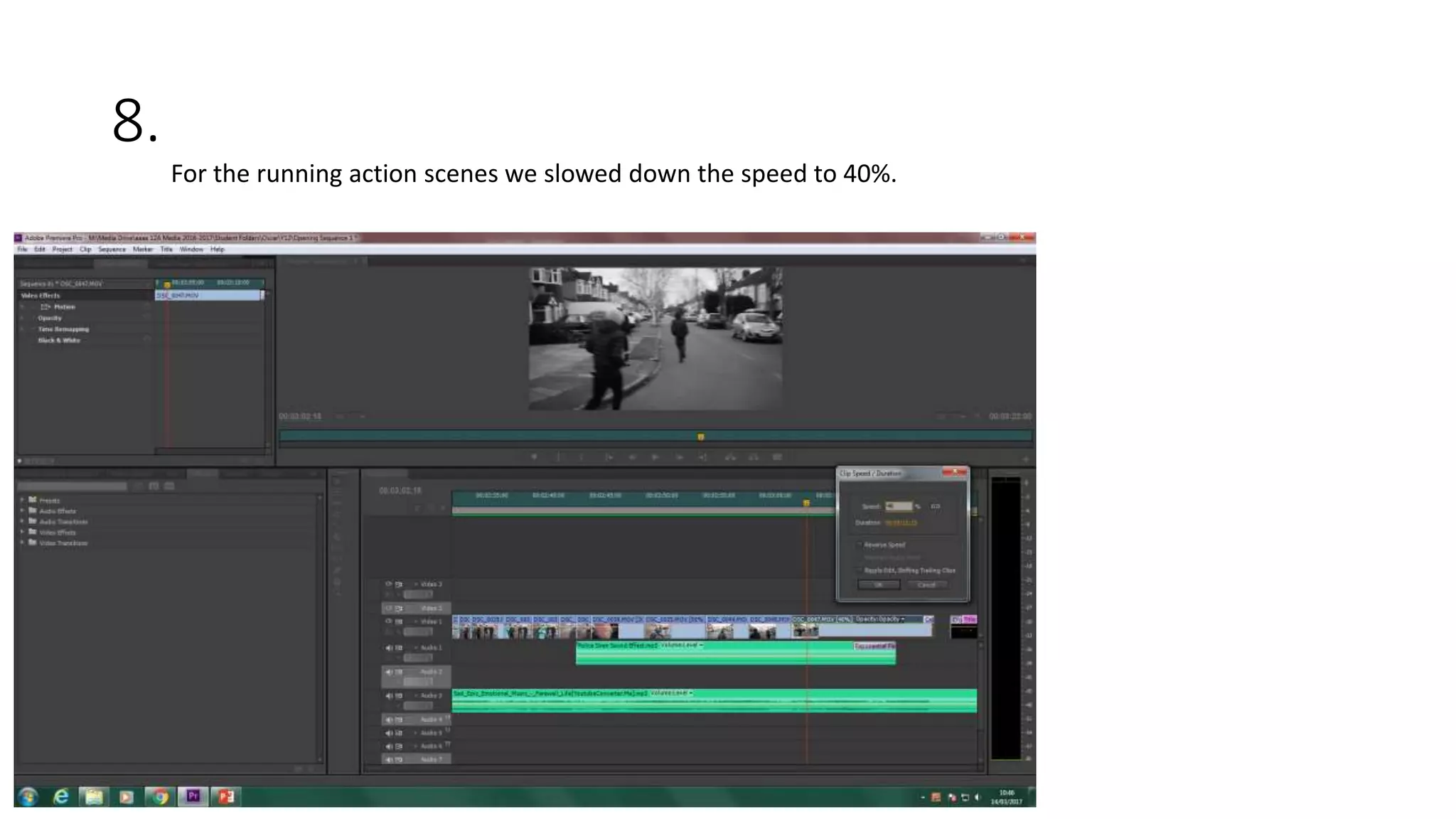Collapse the Video 1 track
Viewport: 1456px width, 819px height.
pos(416,621)
